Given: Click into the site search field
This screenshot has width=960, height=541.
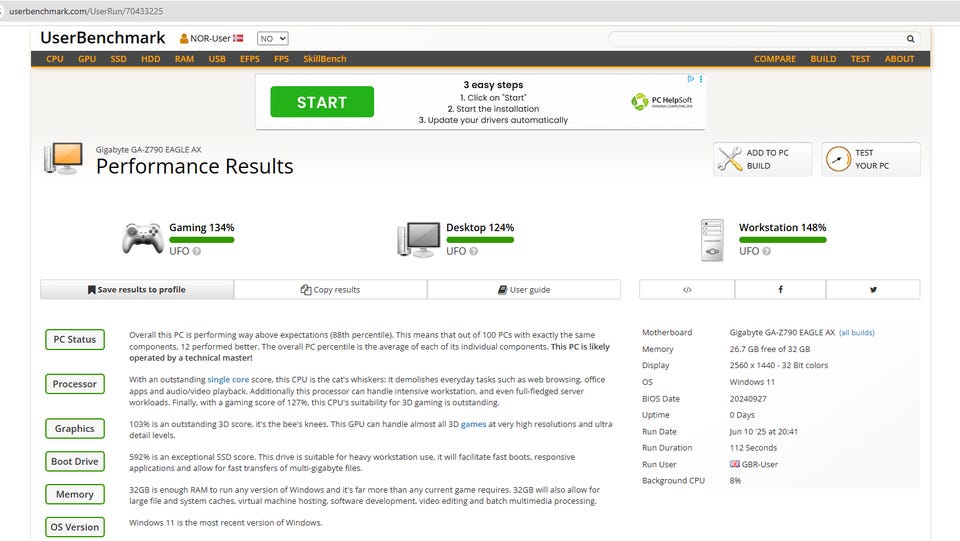Looking at the screenshot, I should click(758, 39).
